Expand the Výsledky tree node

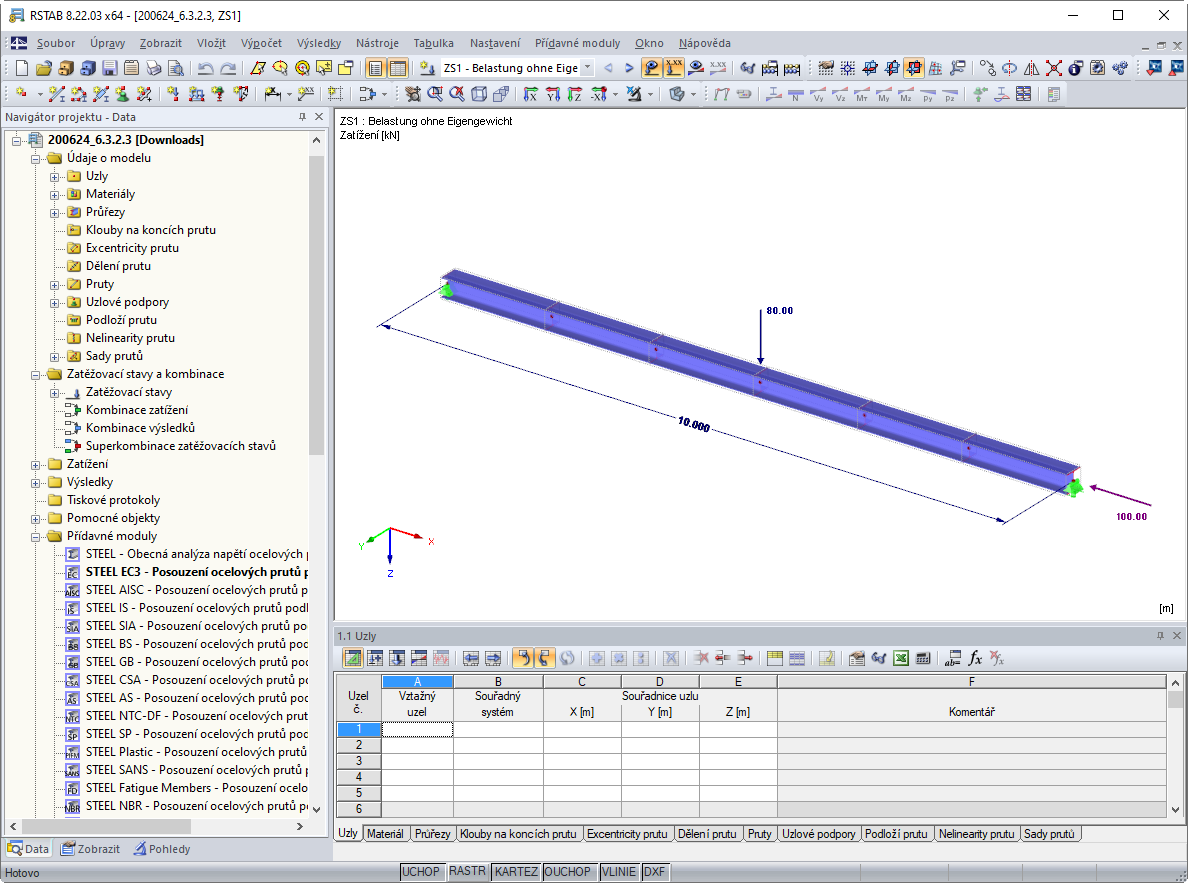tap(36, 483)
